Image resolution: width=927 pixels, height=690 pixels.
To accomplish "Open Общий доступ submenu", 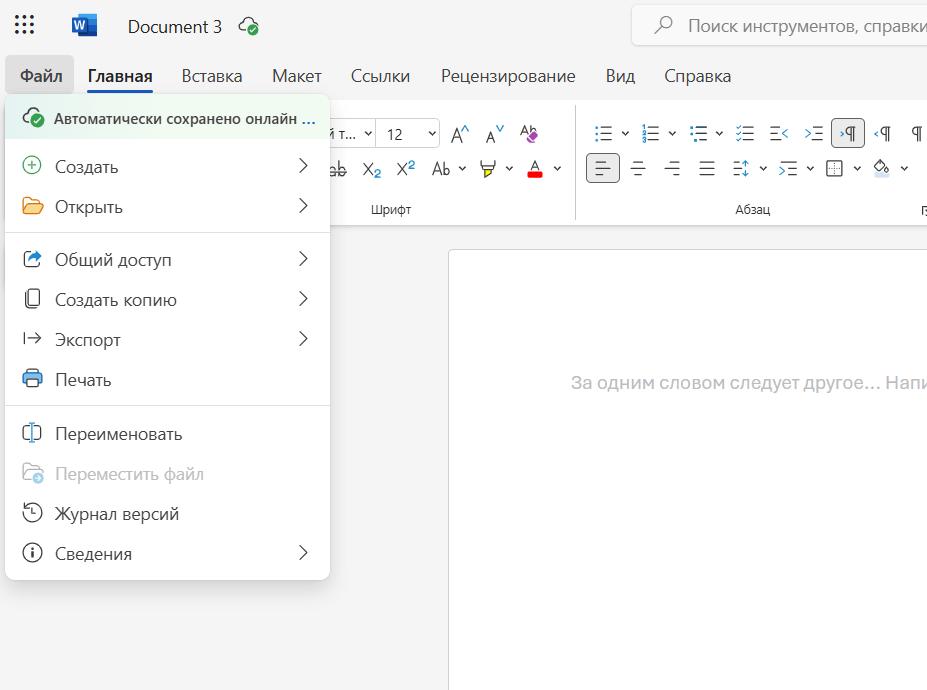I will 167,260.
